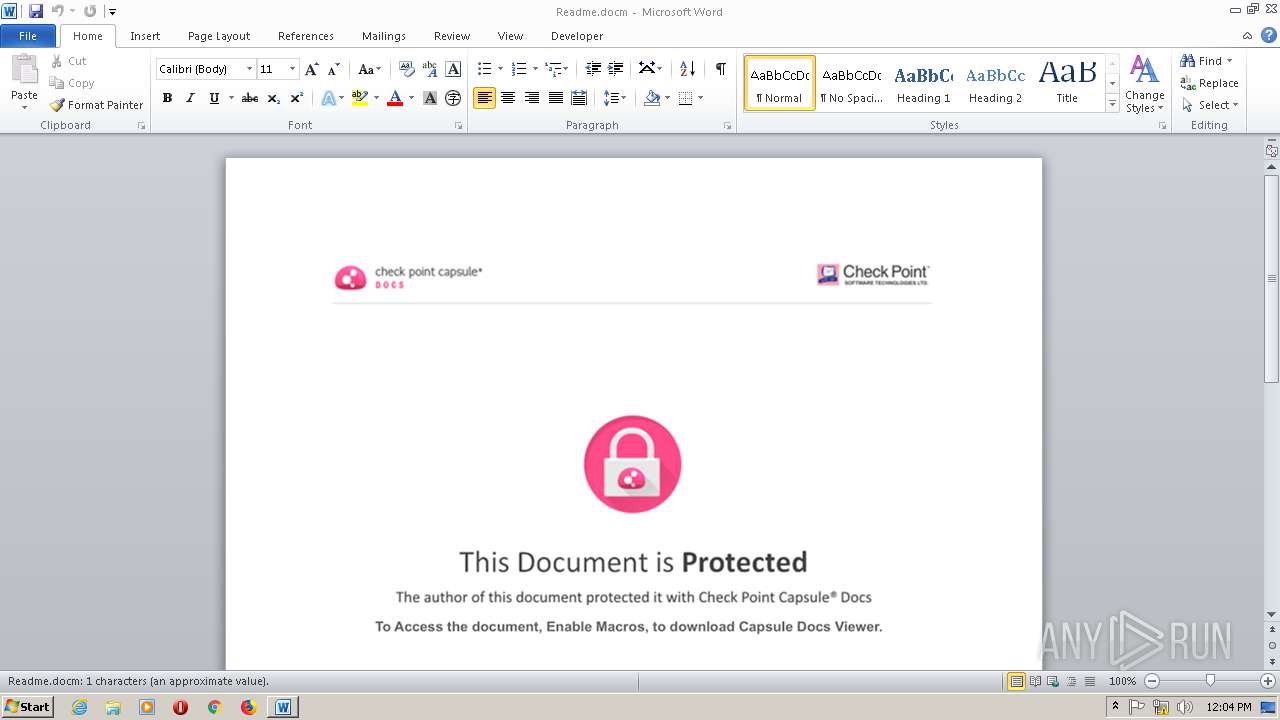Click the Enclose Characters icon
This screenshot has height=720, width=1280.
[x=453, y=98]
